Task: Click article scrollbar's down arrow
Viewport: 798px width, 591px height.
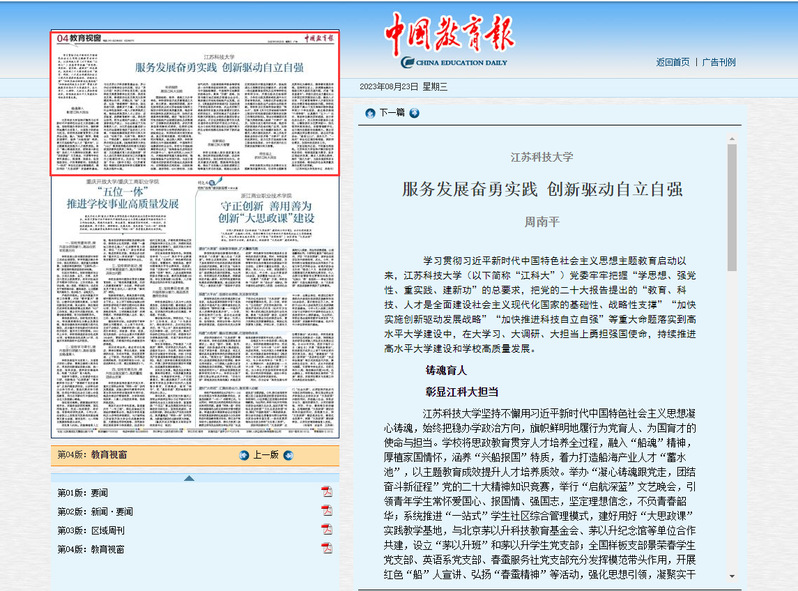Action: [x=732, y=577]
